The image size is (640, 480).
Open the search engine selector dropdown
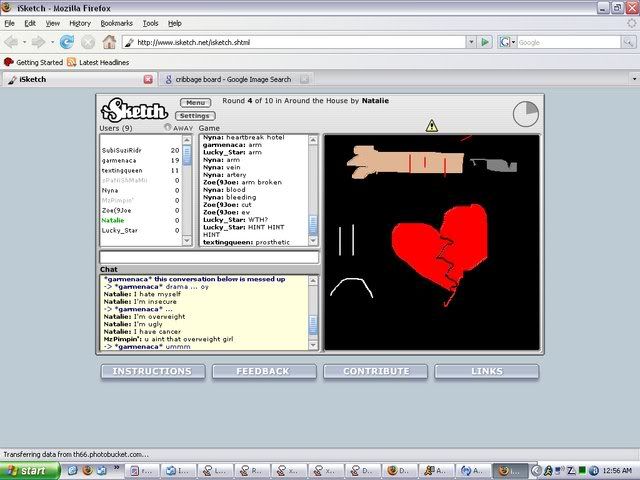pos(511,42)
